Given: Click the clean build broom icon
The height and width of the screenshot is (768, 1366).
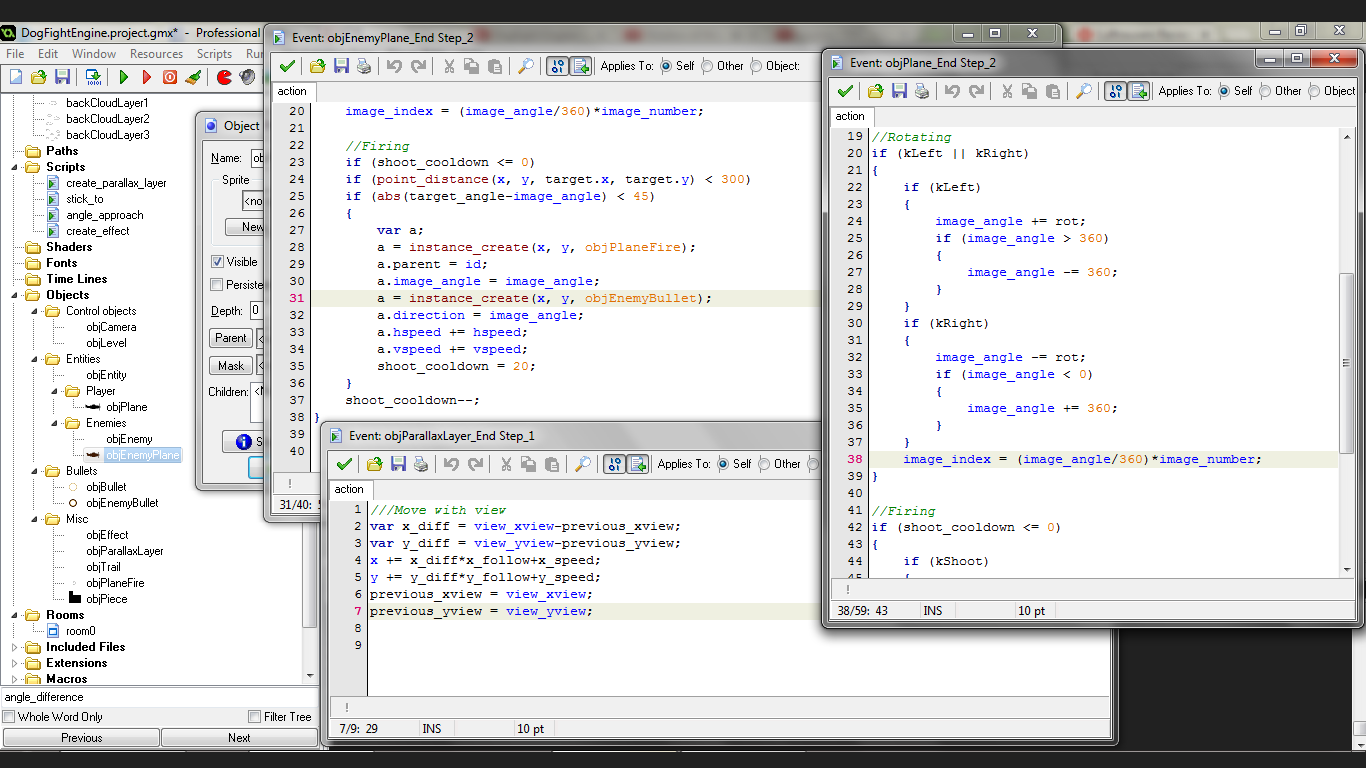Looking at the screenshot, I should click(194, 77).
